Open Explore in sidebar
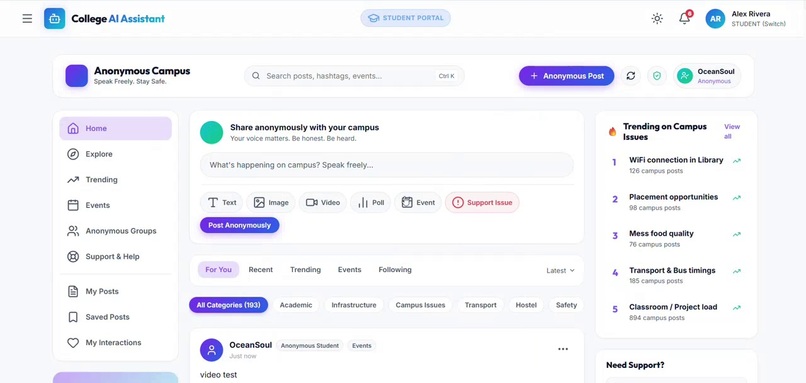The height and width of the screenshot is (383, 806). (116, 154)
